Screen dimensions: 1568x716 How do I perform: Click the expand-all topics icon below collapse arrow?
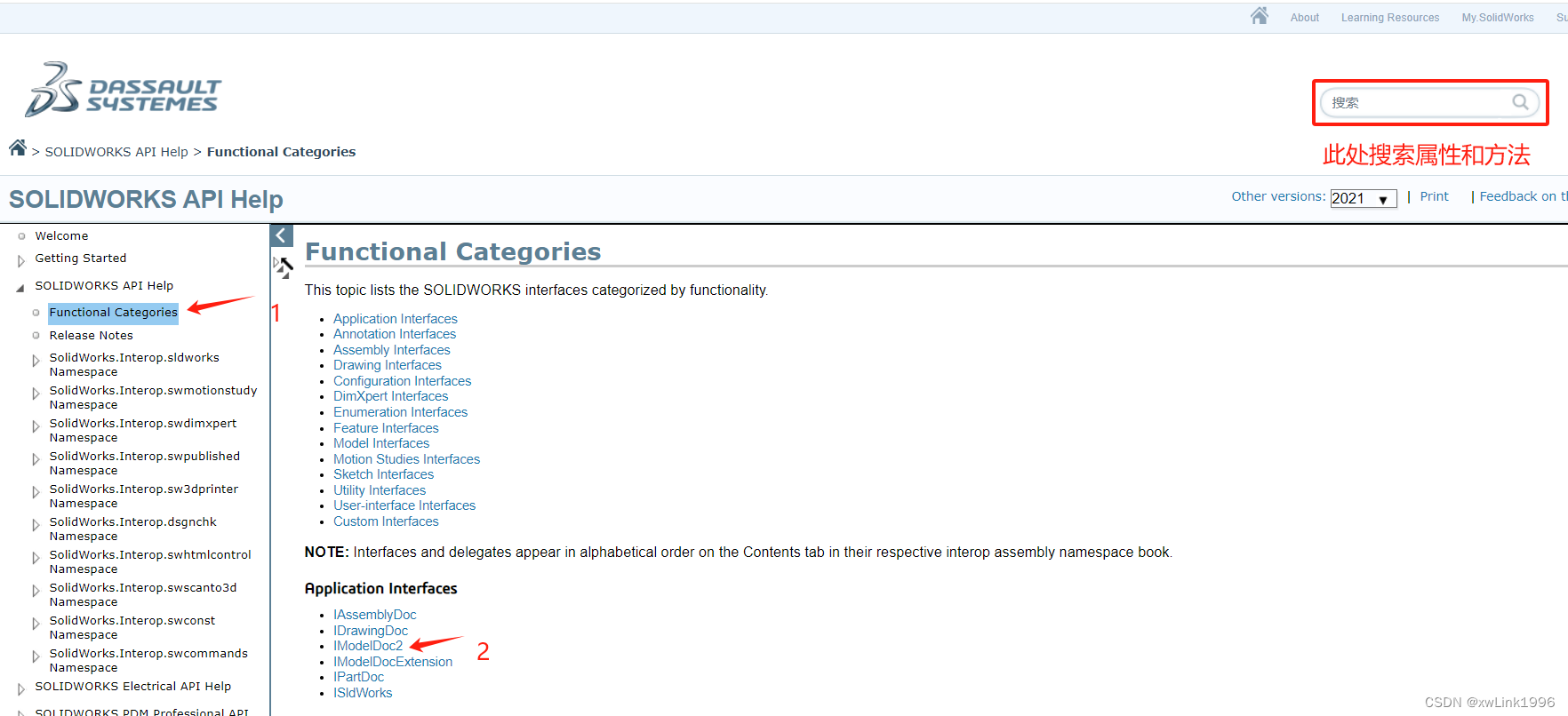pos(283,267)
